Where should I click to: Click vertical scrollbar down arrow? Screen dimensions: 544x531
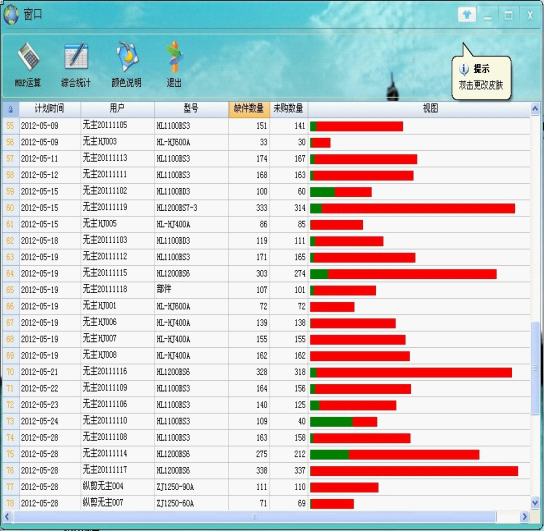tap(535, 502)
